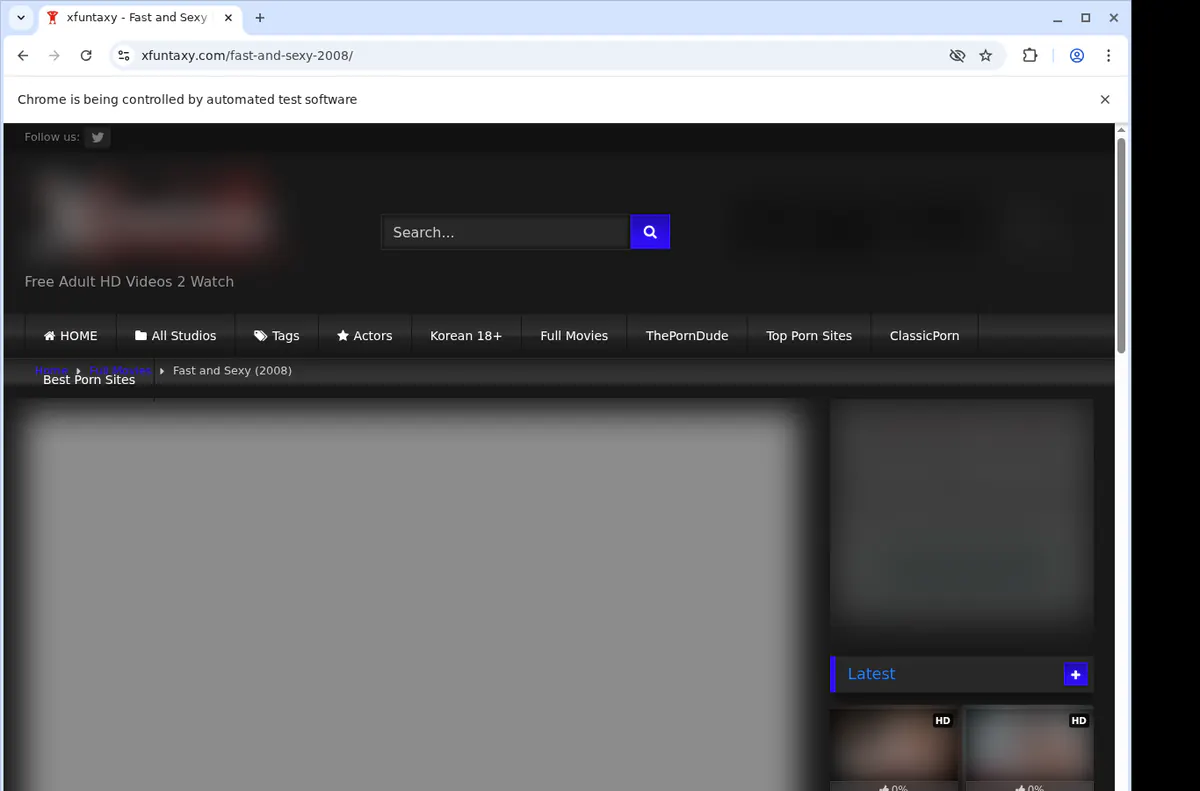
Task: Dismiss the automated test software infobar
Action: point(1105,100)
